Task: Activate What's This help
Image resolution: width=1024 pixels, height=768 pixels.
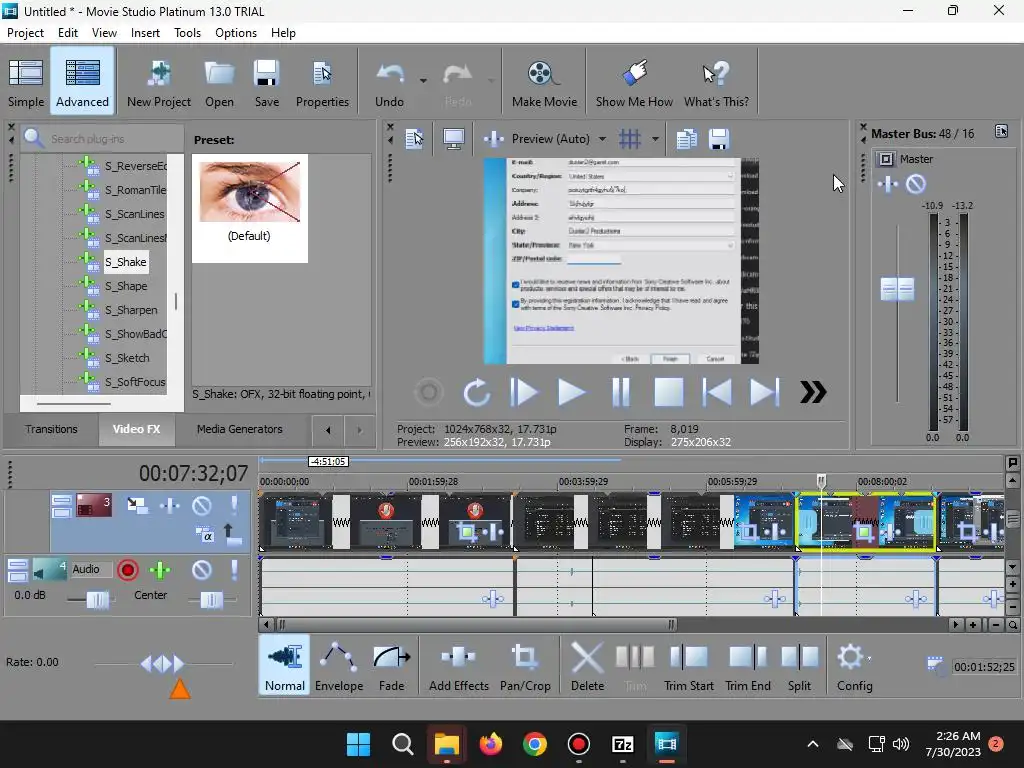Action: point(716,82)
